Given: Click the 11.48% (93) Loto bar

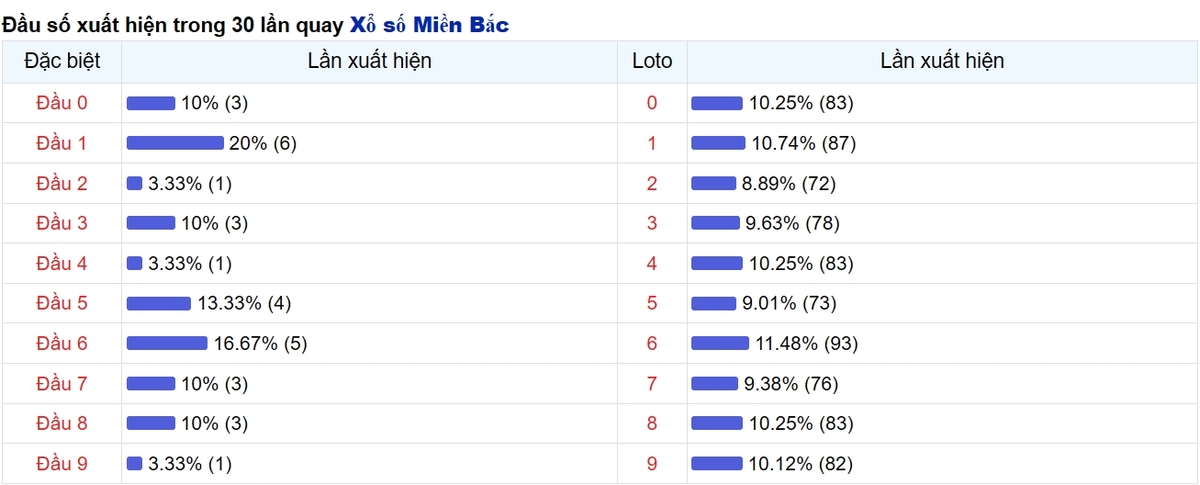Looking at the screenshot, I should coord(720,343).
